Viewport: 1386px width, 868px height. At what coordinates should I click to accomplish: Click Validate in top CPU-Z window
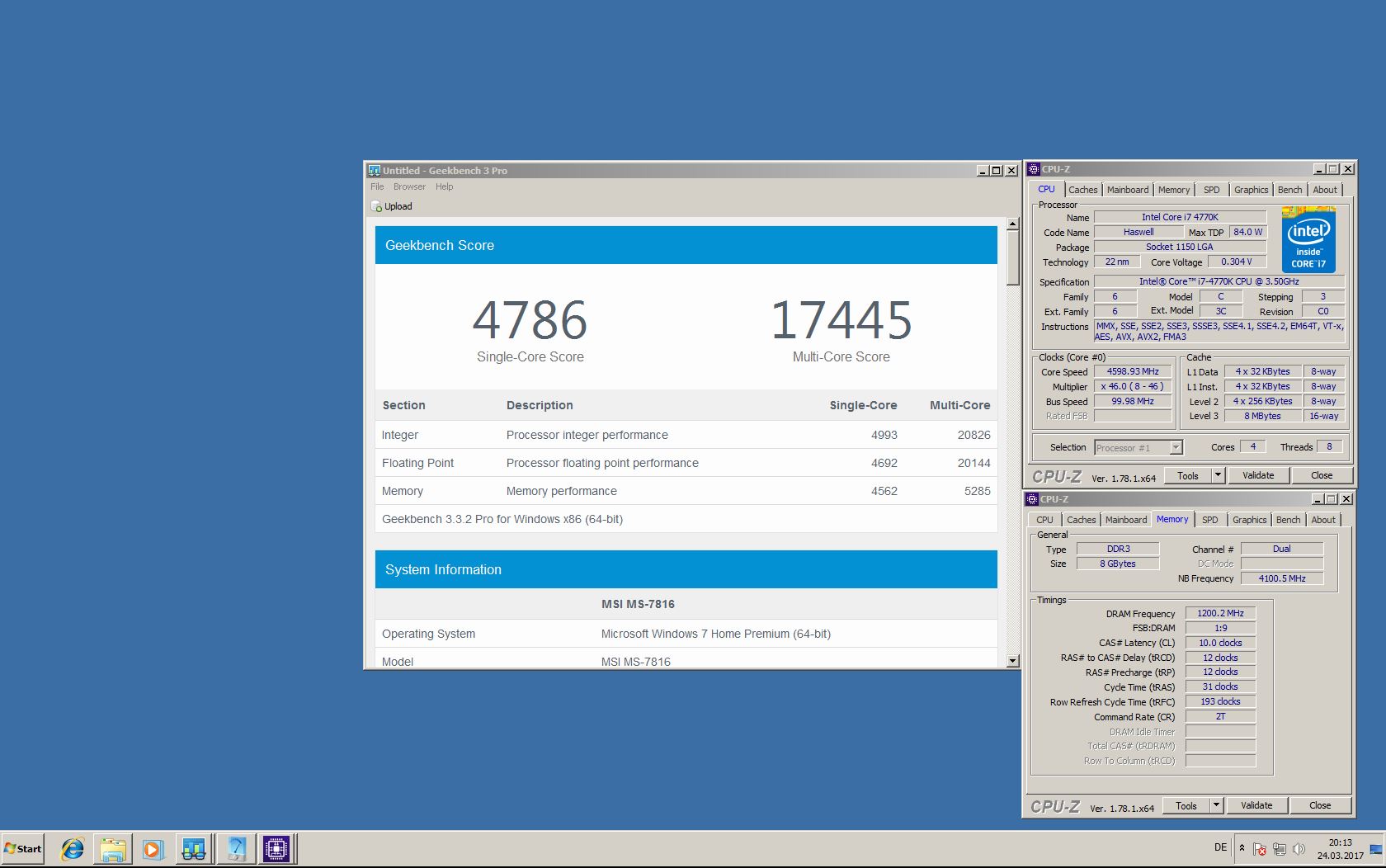click(1258, 475)
